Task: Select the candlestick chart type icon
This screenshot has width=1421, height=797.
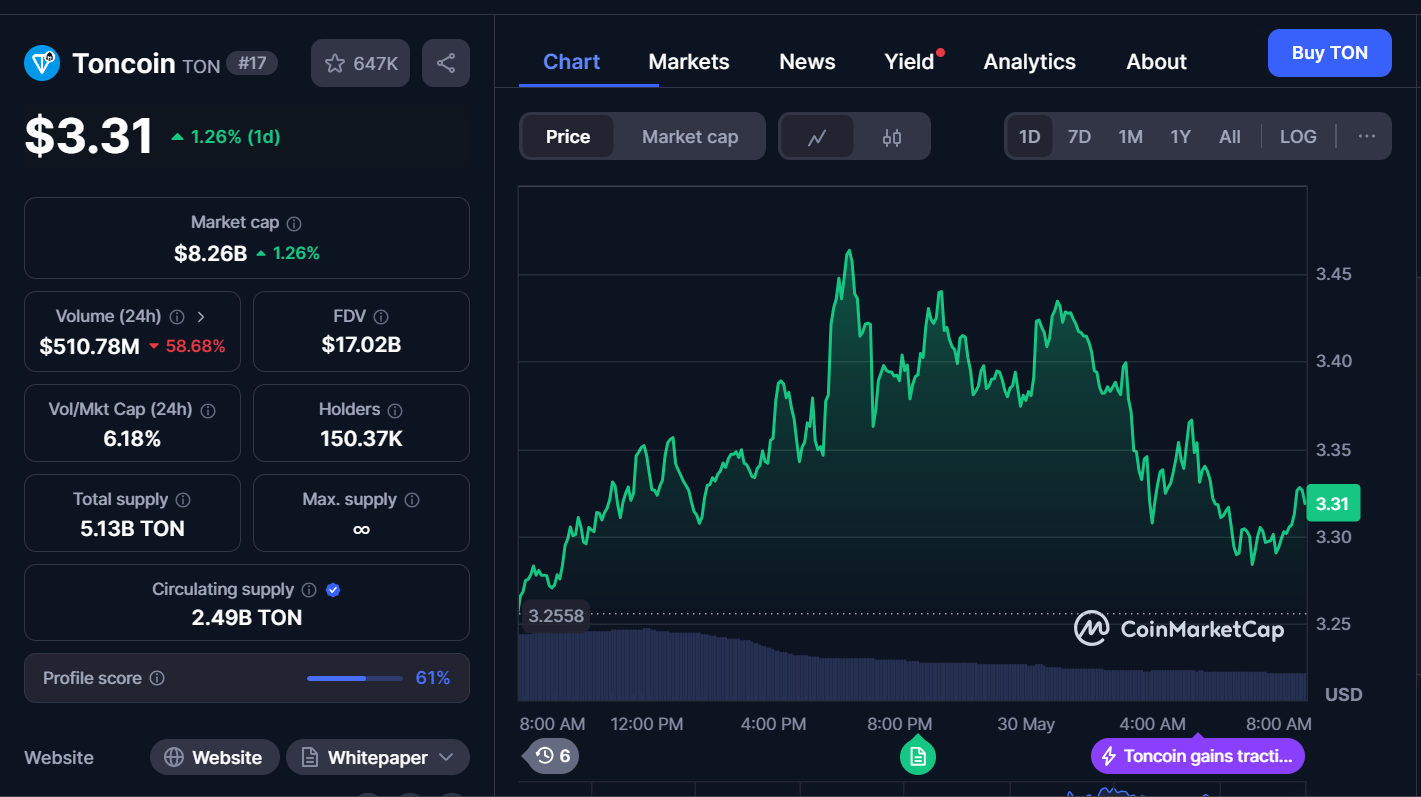Action: (x=892, y=137)
